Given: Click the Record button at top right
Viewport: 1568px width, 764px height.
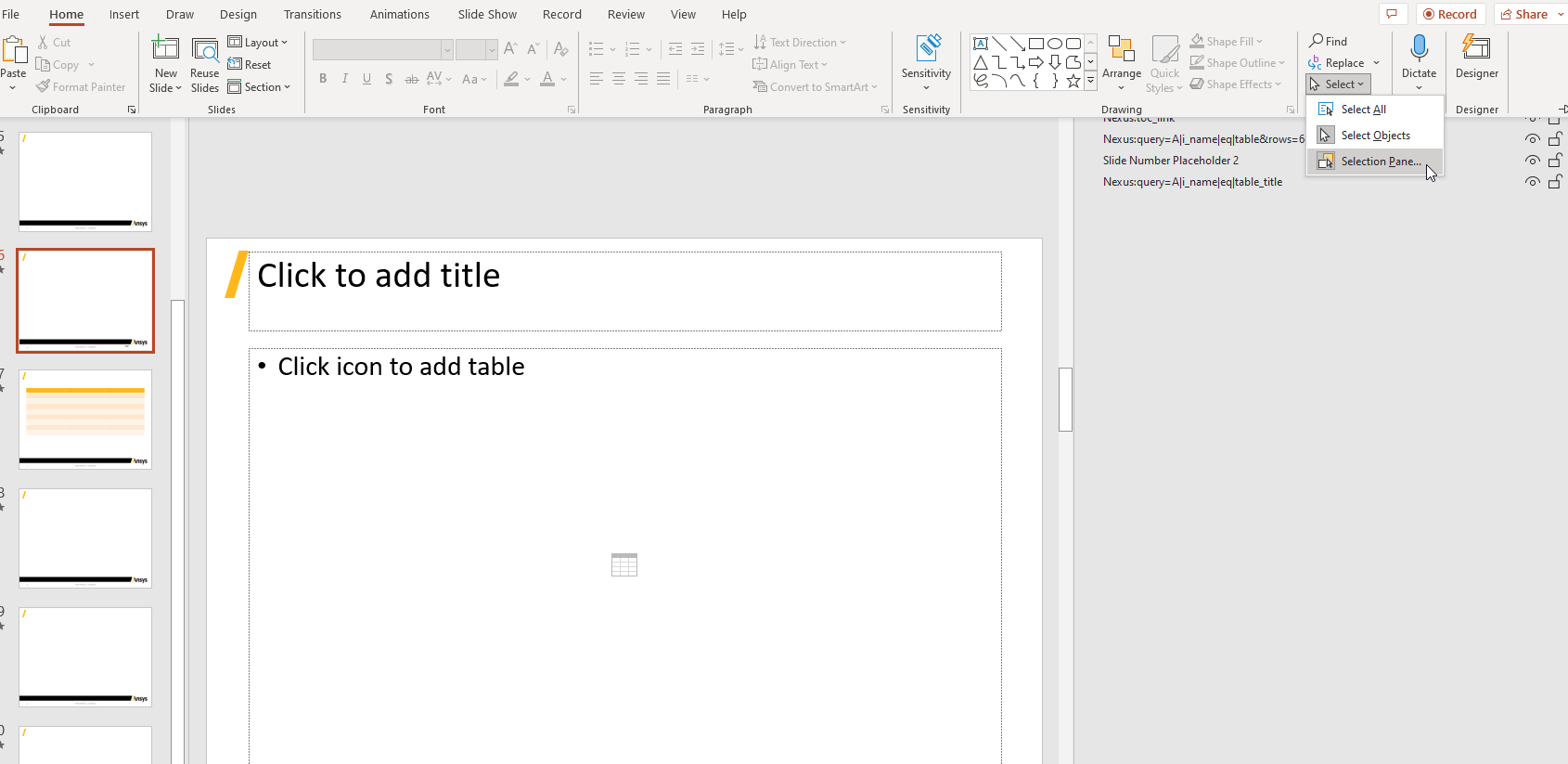Looking at the screenshot, I should click(x=1451, y=14).
